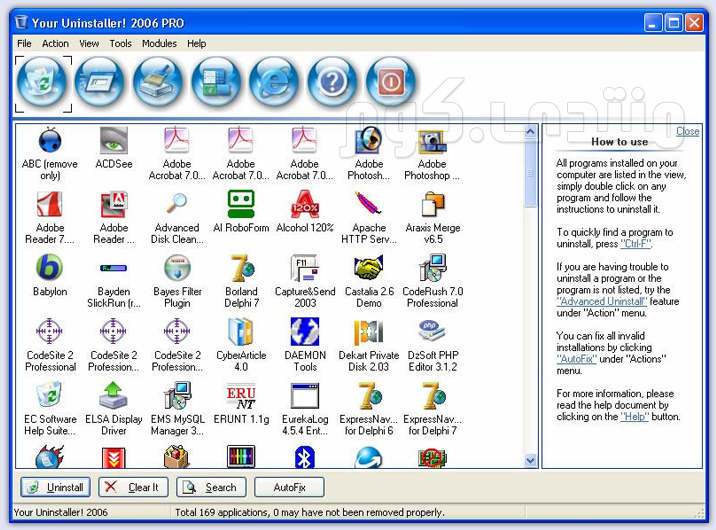Screen dimensions: 716x530
Task: Select Borland Delphi 7 icon
Action: [x=241, y=270]
